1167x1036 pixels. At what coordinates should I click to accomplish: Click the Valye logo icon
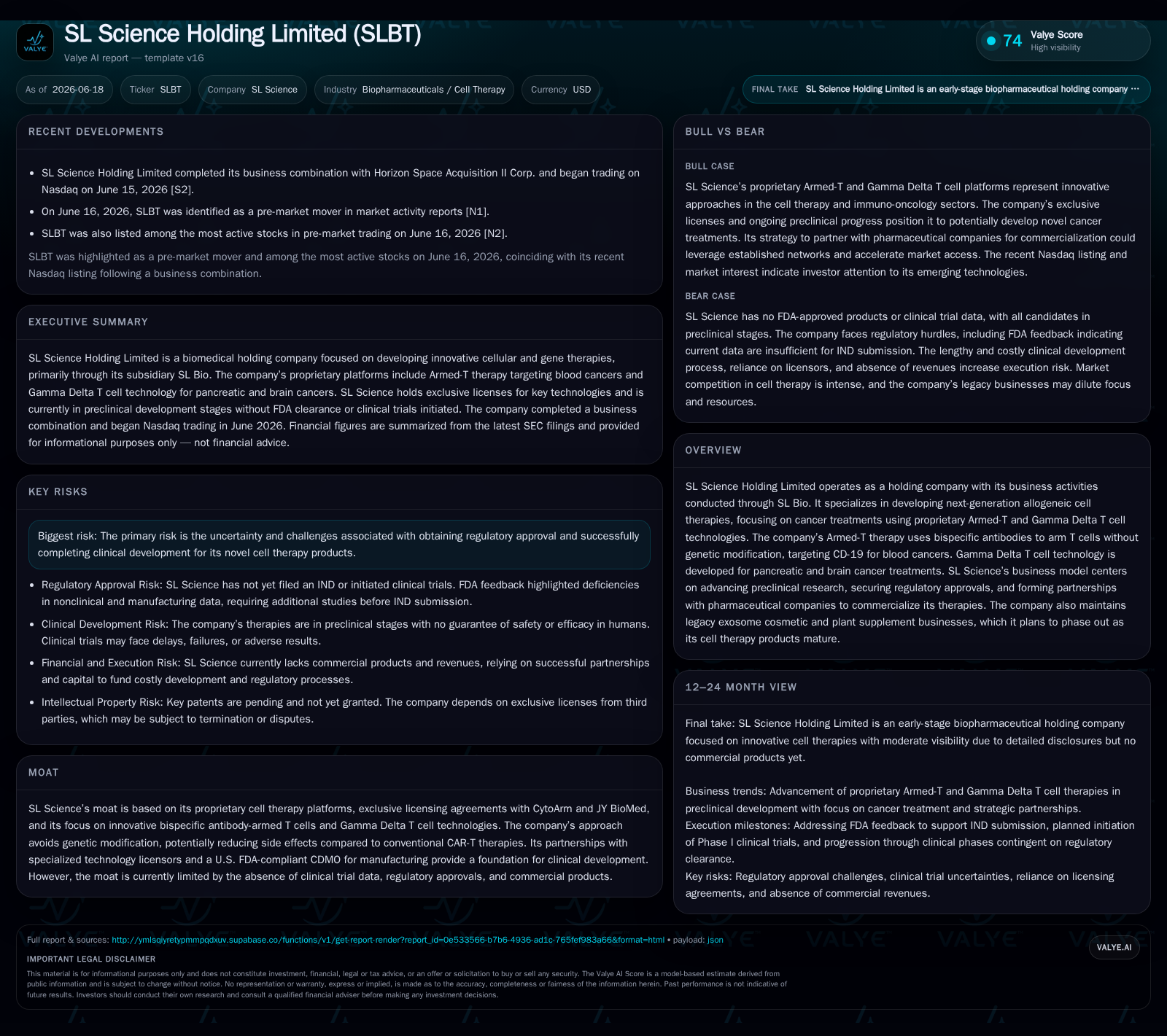tap(35, 42)
